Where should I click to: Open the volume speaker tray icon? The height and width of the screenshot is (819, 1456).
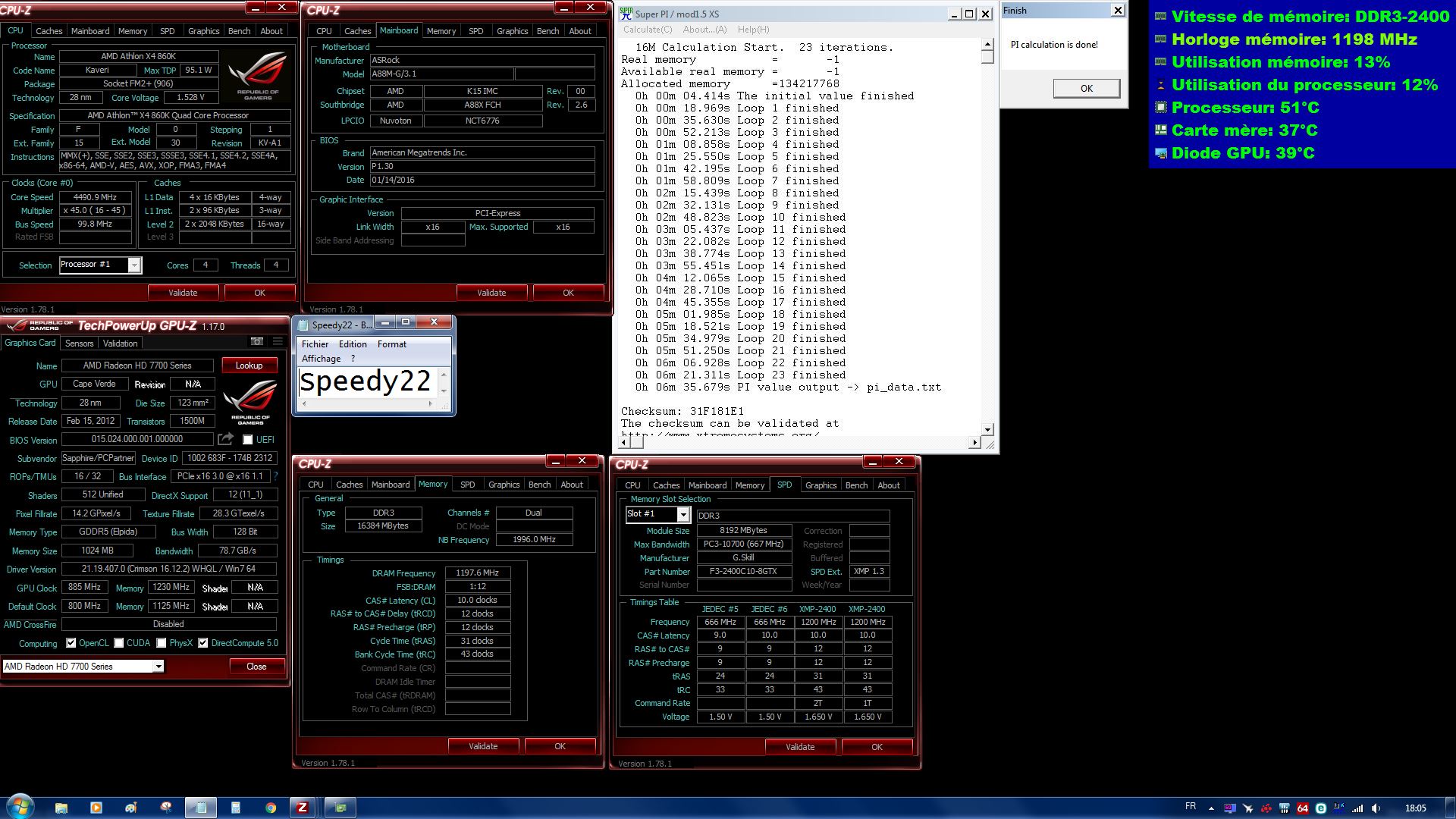[1376, 808]
